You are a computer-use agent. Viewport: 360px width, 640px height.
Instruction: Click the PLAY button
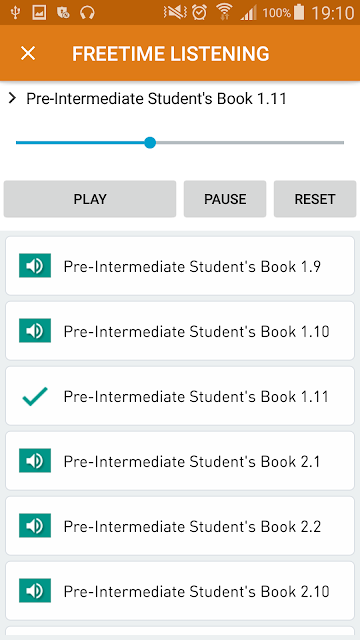coord(90,199)
